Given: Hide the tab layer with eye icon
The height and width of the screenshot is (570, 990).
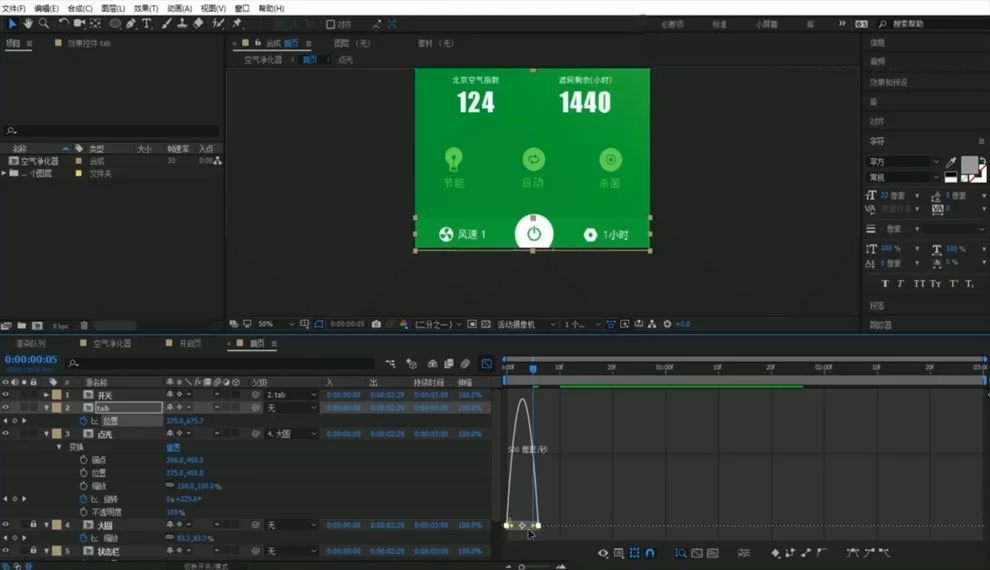Looking at the screenshot, I should click(6, 408).
